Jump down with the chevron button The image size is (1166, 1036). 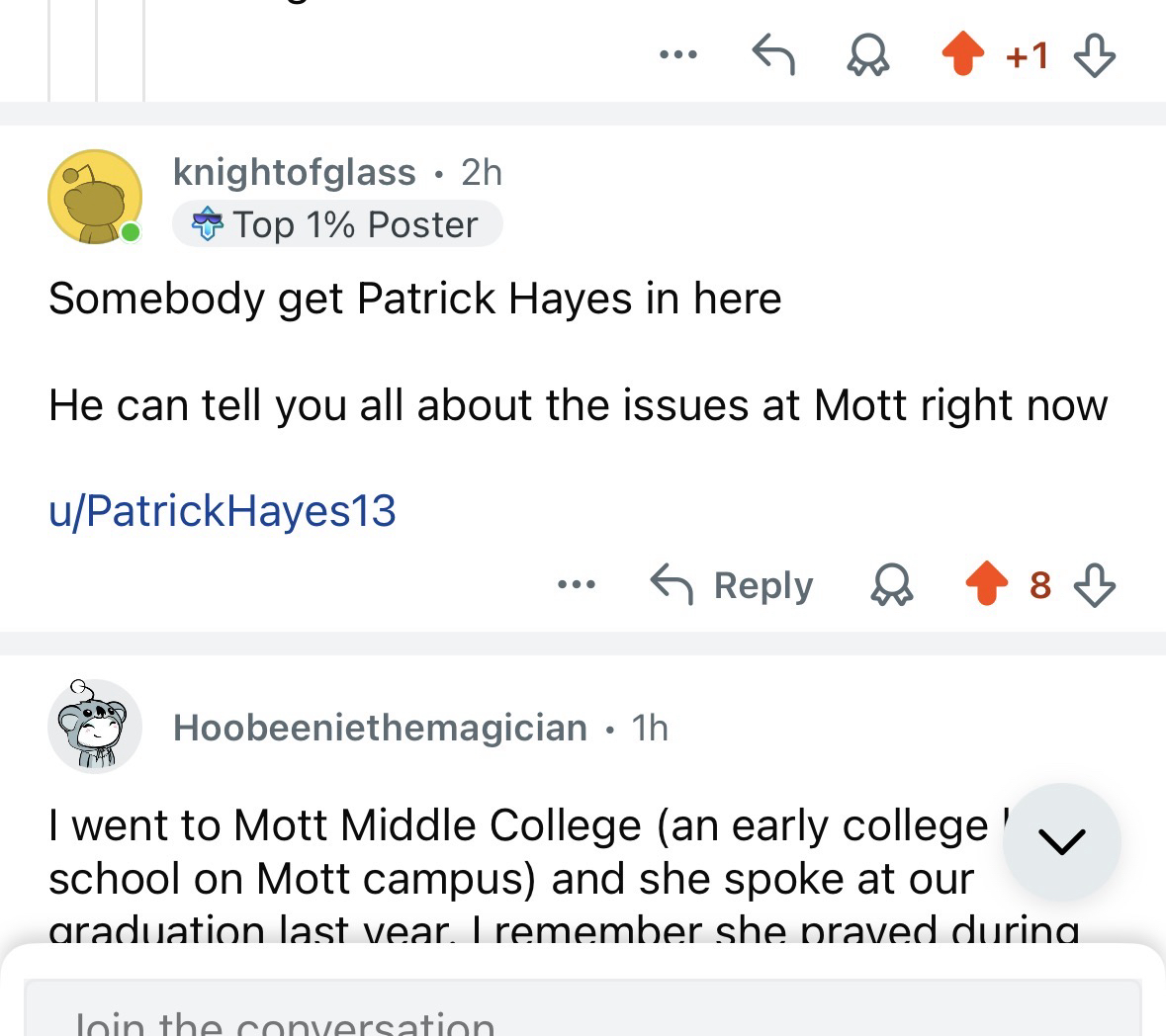pos(1062,841)
